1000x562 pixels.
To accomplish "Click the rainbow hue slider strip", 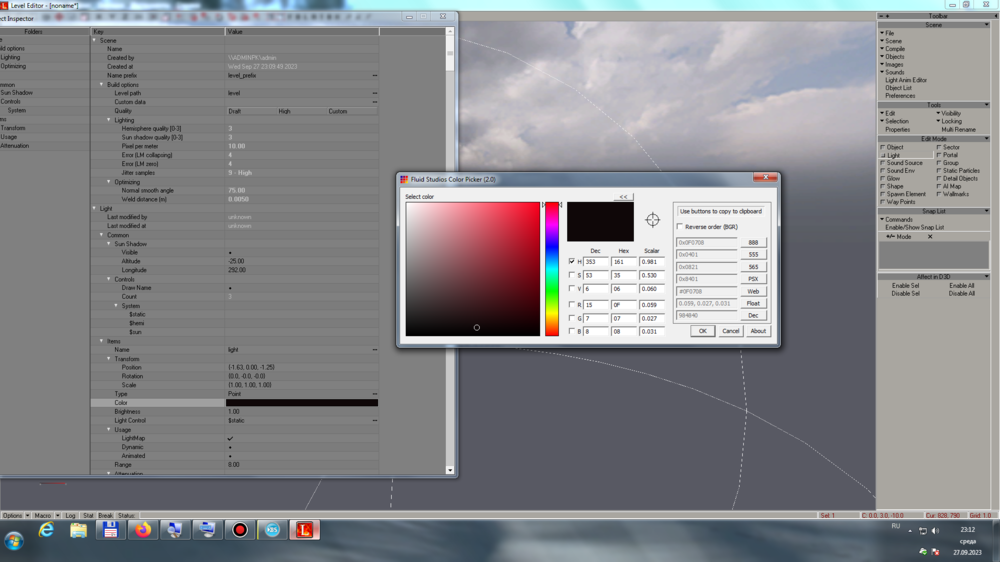I will pos(552,269).
